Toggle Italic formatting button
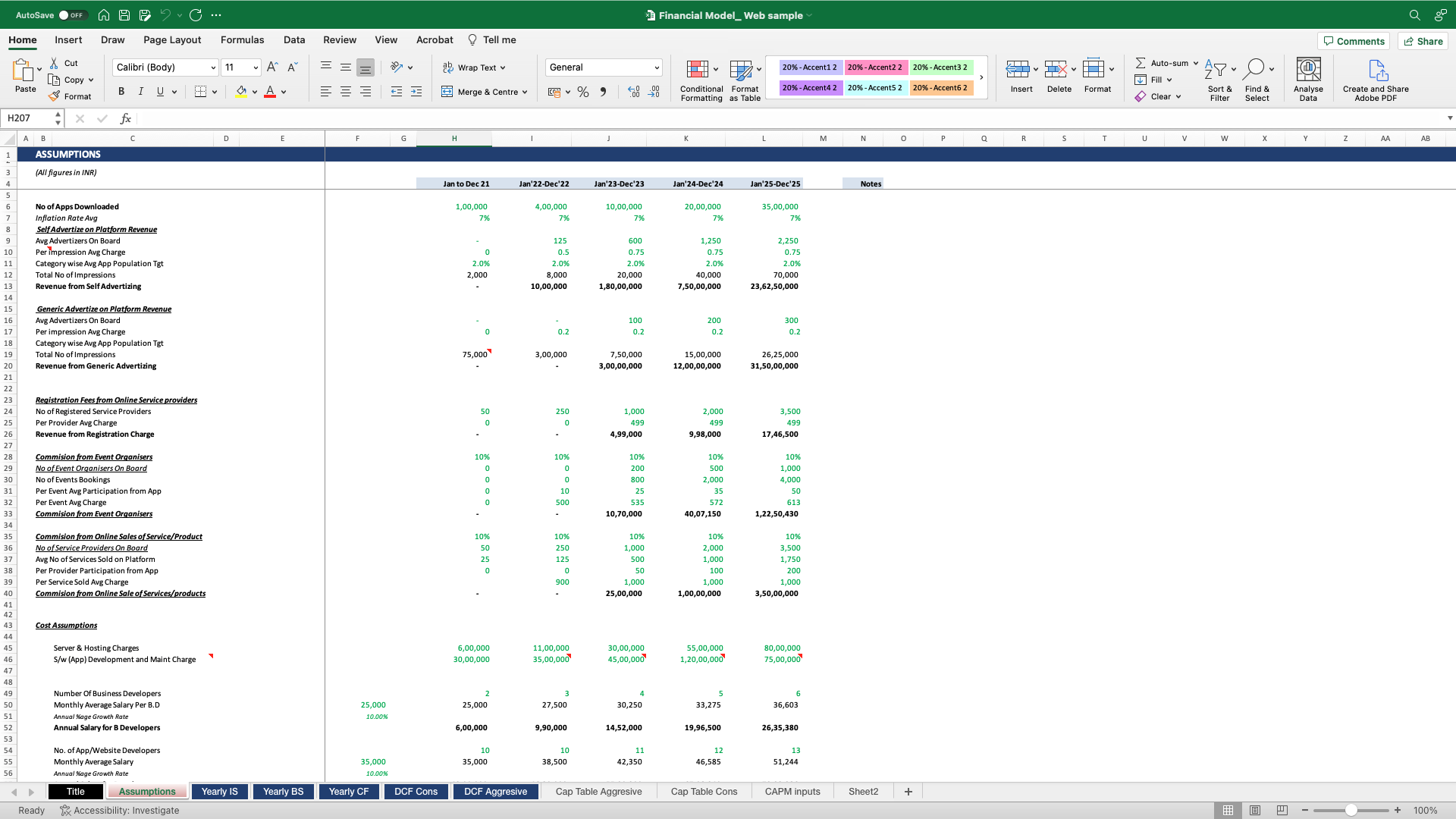This screenshot has height=819, width=1456. click(141, 92)
